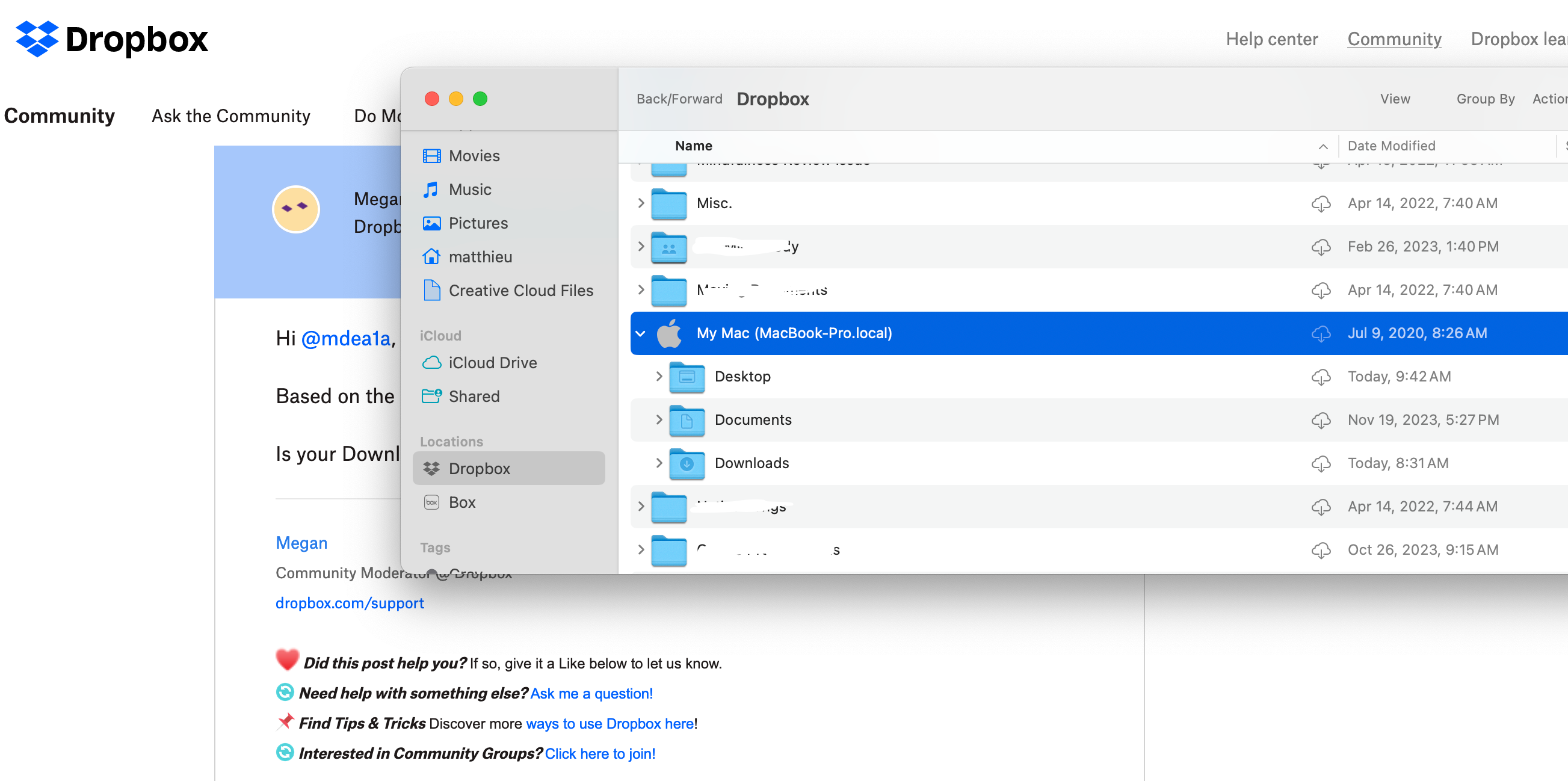Open Megan's profile link in signature
This screenshot has height=781, width=1568.
301,542
